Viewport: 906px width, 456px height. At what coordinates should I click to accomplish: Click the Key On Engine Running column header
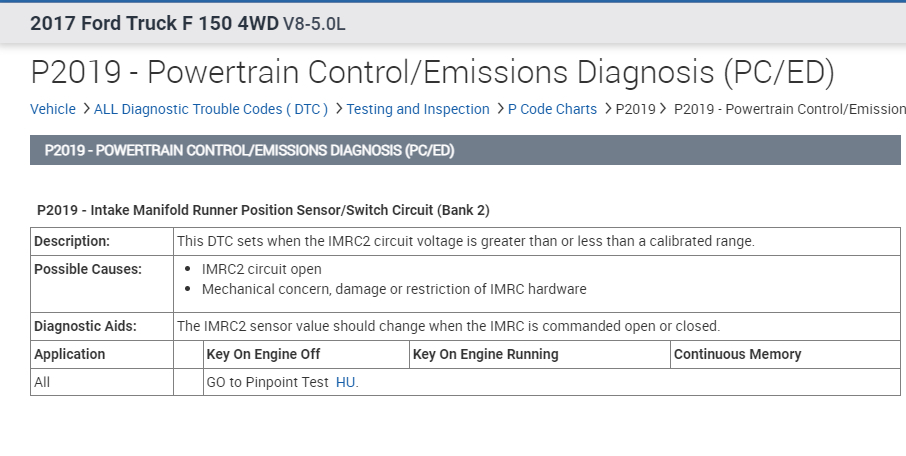click(485, 354)
